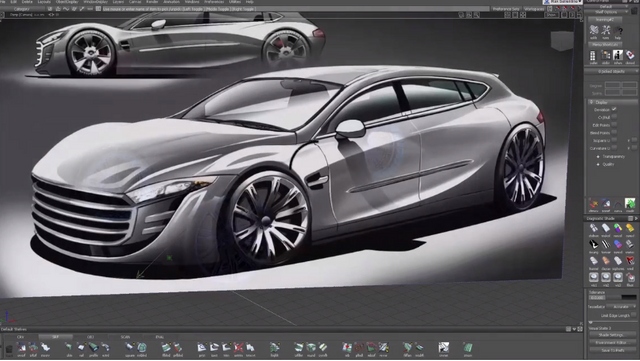The image size is (640, 361).
Task: Click the Environment Editor button
Action: [x=611, y=343]
